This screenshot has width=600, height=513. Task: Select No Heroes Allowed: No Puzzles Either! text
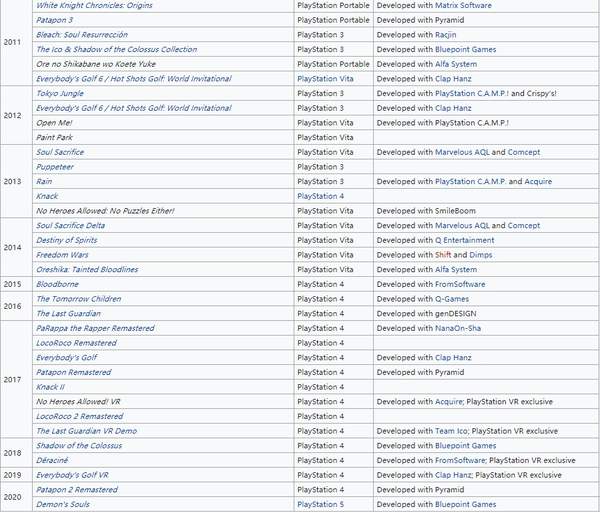[x=105, y=211]
